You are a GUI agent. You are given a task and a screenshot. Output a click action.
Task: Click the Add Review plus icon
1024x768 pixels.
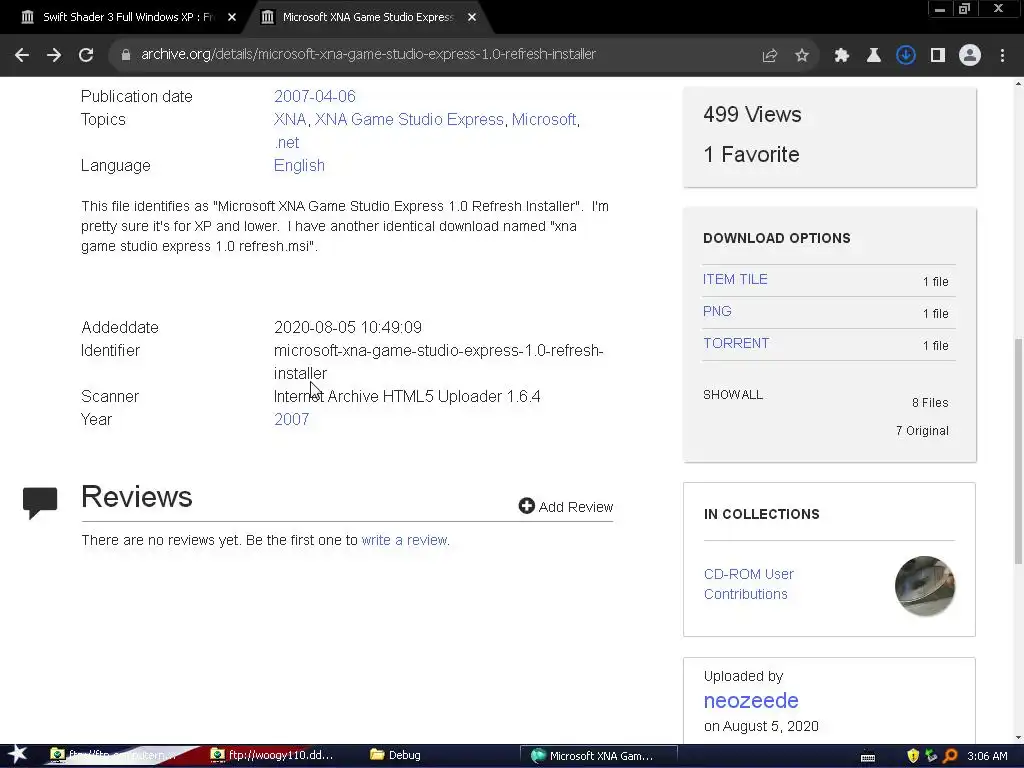526,506
